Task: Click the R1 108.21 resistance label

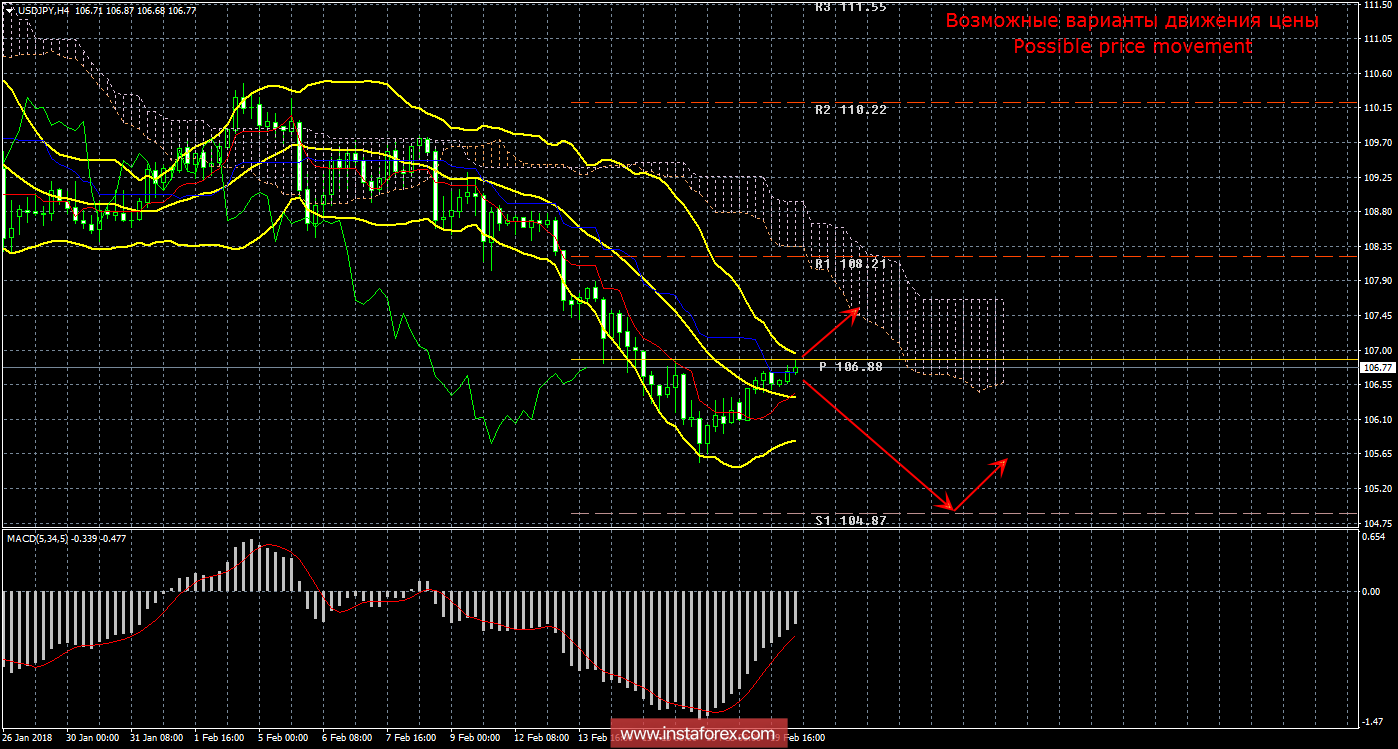Action: coord(849,265)
